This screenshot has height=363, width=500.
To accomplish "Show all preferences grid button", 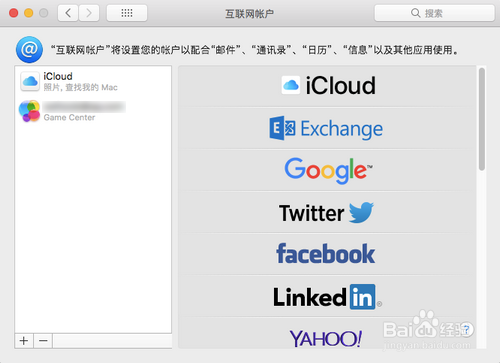I will point(127,13).
